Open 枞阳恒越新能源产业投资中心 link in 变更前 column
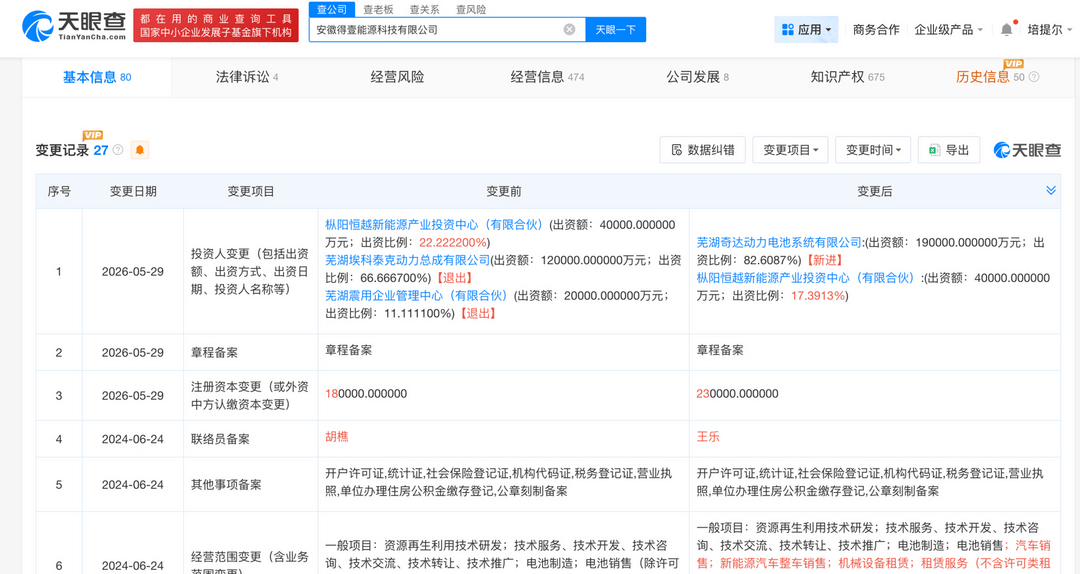 [x=434, y=225]
